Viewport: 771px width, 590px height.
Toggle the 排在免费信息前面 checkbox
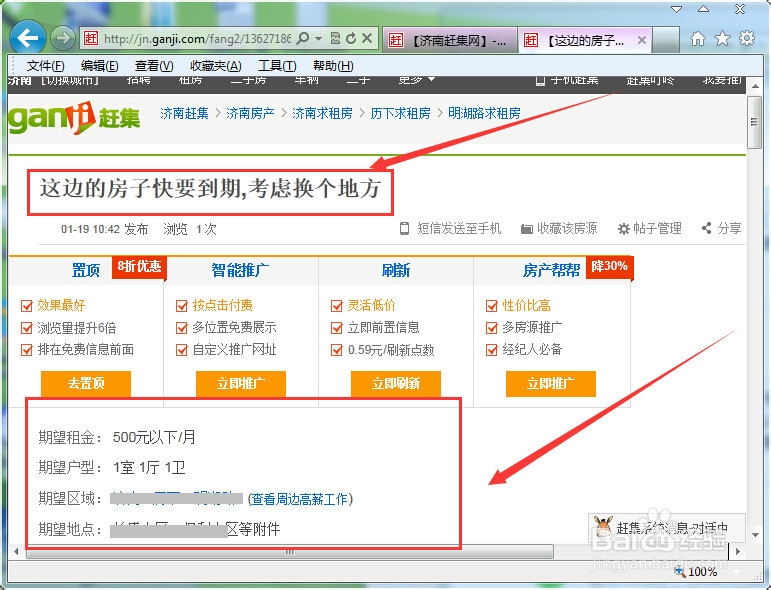point(27,350)
